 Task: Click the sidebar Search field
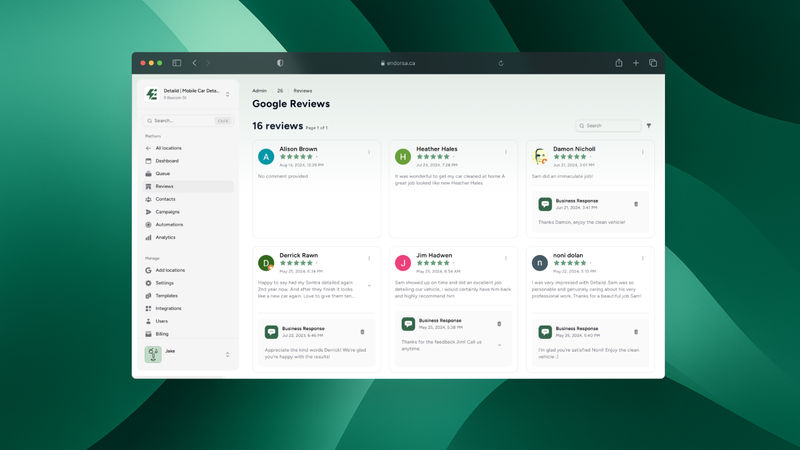pyautogui.click(x=188, y=121)
